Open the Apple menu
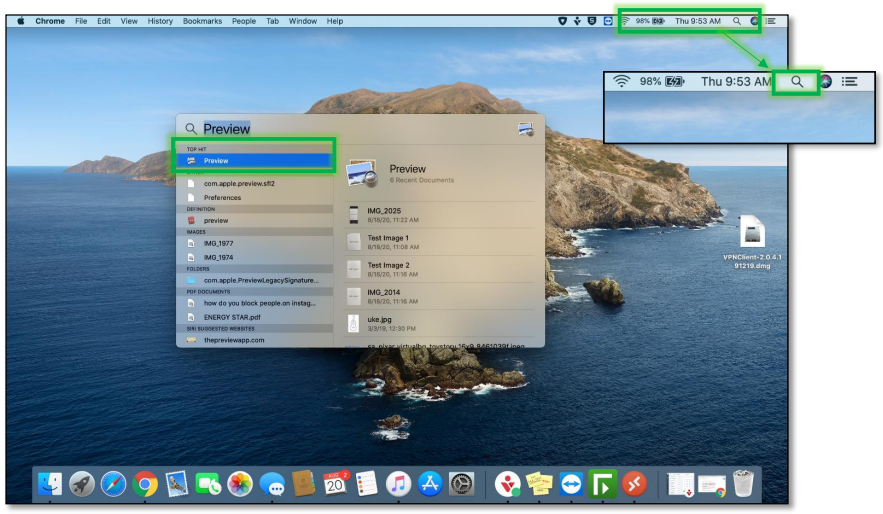 21,21
